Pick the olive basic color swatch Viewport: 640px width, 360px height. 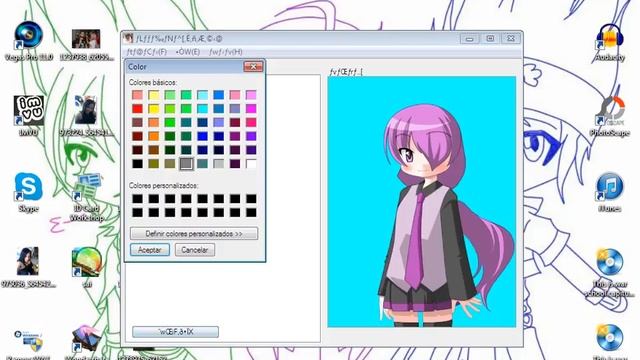coord(154,164)
